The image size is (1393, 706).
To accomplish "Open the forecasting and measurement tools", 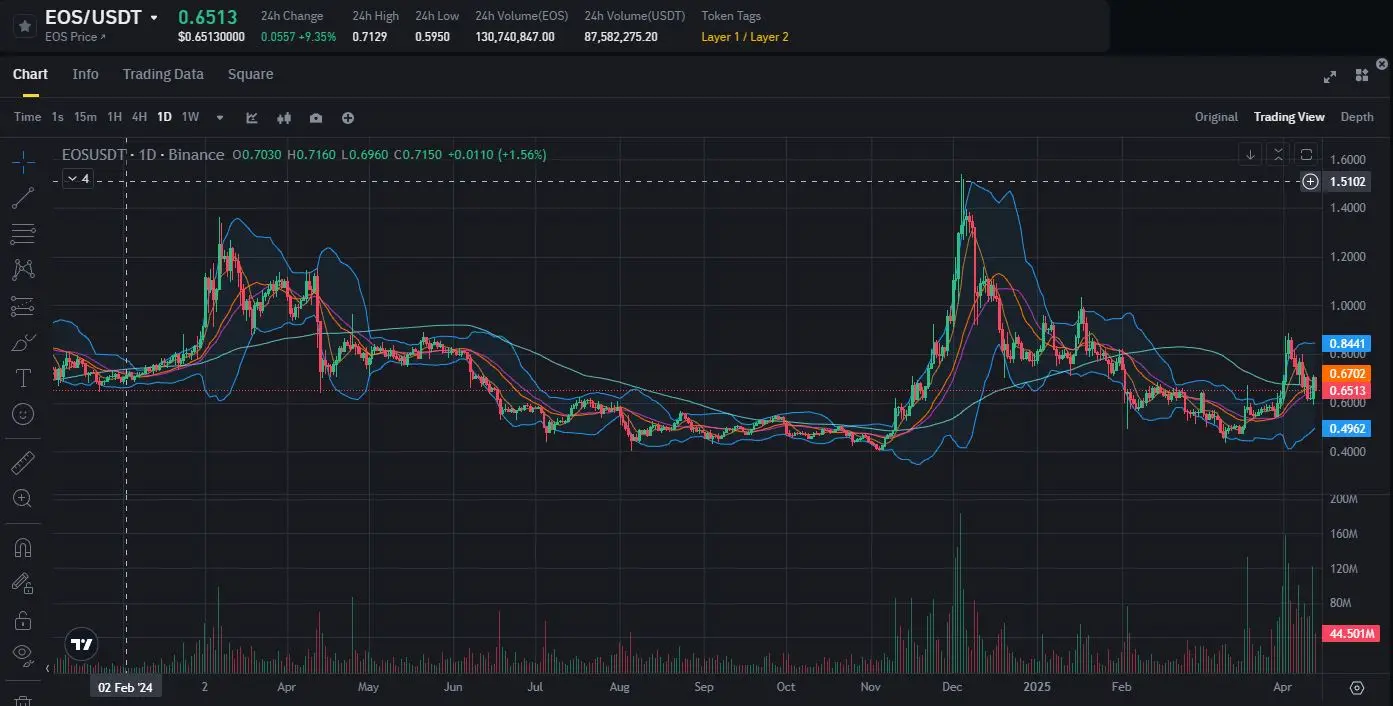I will pos(23,306).
